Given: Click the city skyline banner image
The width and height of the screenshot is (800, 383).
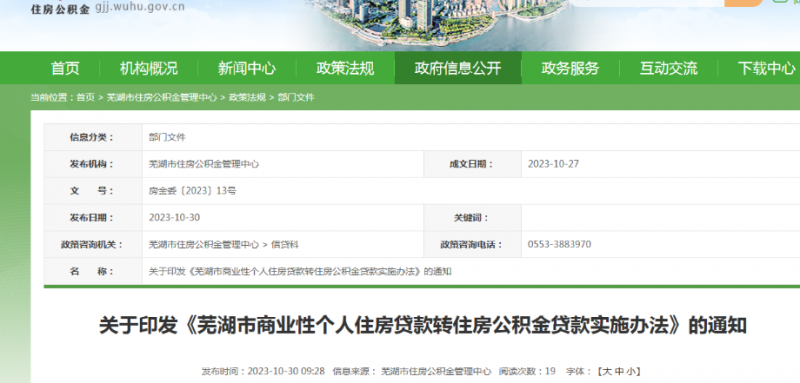Looking at the screenshot, I should pos(434,23).
